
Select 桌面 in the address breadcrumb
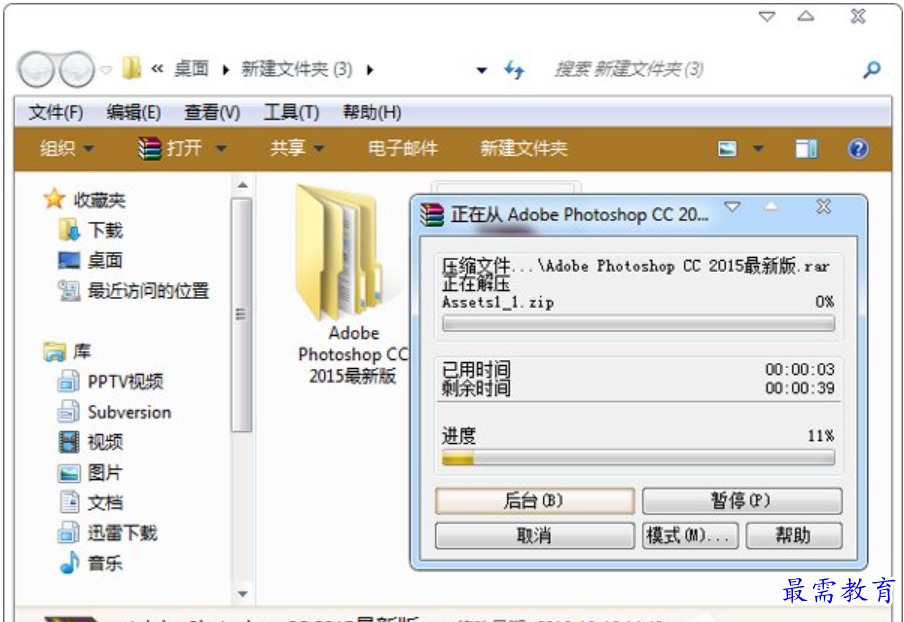[x=191, y=69]
